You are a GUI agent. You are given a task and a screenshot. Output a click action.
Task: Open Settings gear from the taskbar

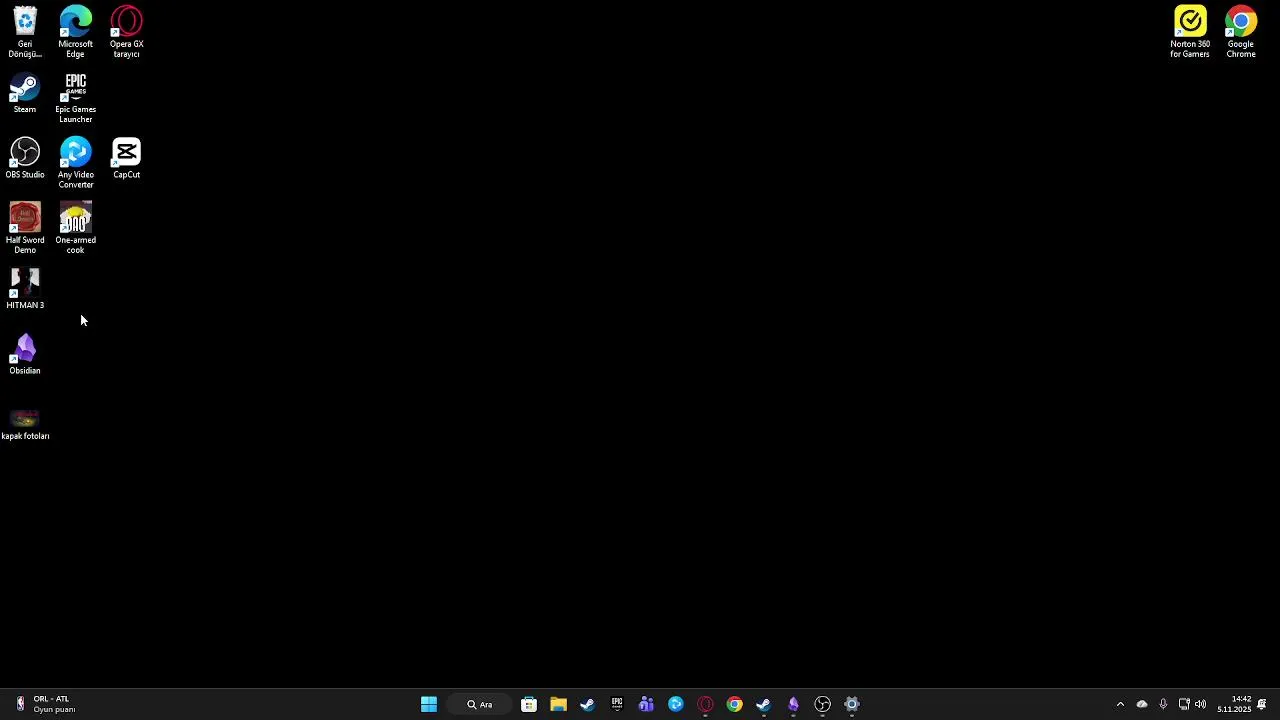coord(852,704)
